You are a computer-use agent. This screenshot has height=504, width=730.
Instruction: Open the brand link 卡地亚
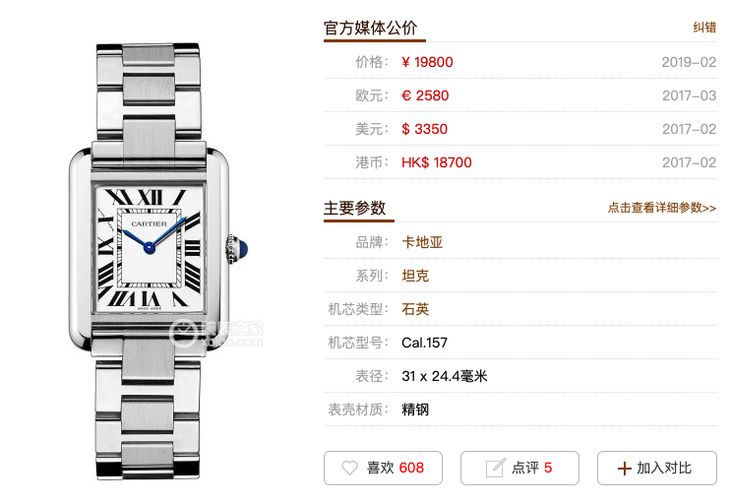(422, 242)
